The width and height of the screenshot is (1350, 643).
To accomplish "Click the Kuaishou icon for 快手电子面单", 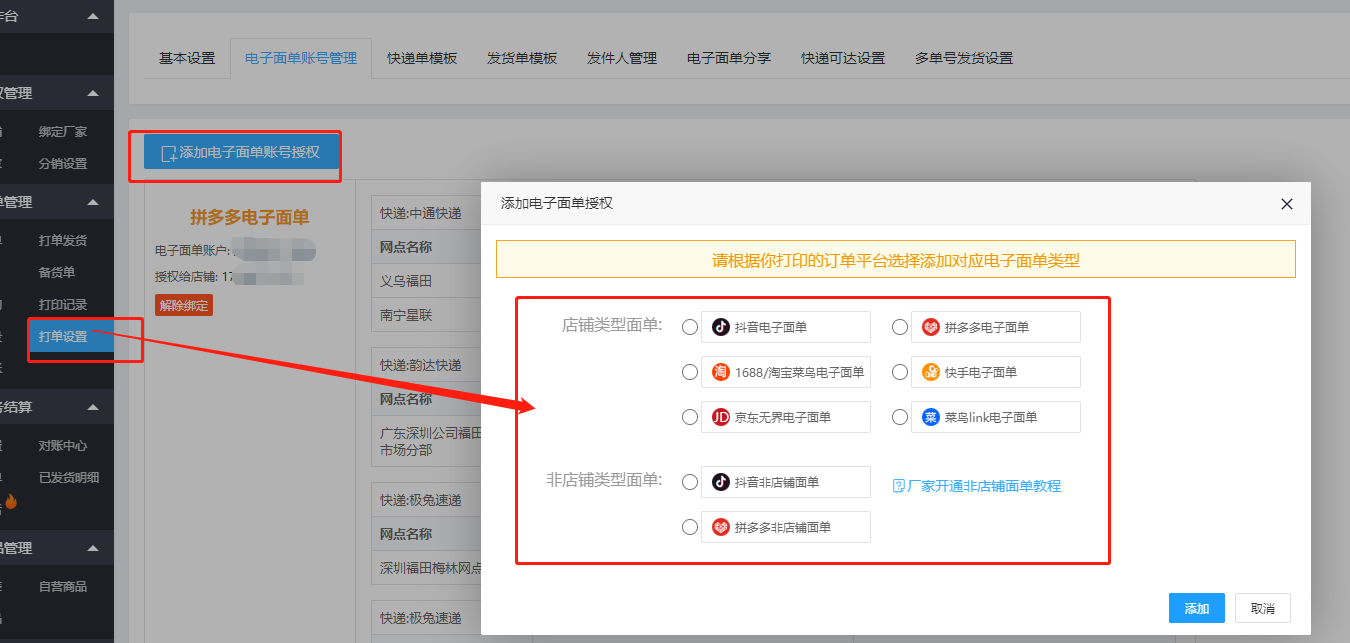I will click(x=930, y=372).
